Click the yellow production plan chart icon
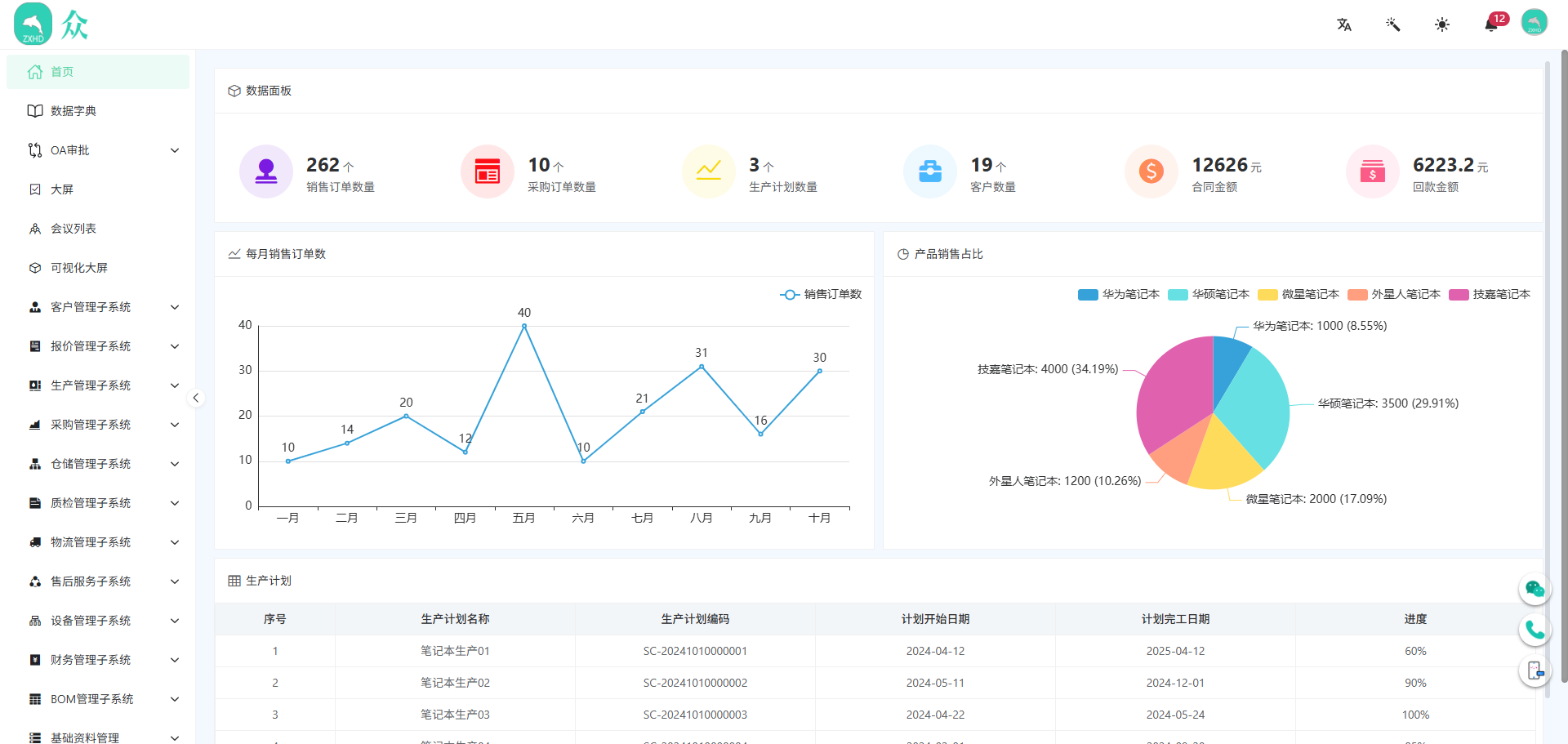Screen dimensions: 1568x744 tap(709, 172)
